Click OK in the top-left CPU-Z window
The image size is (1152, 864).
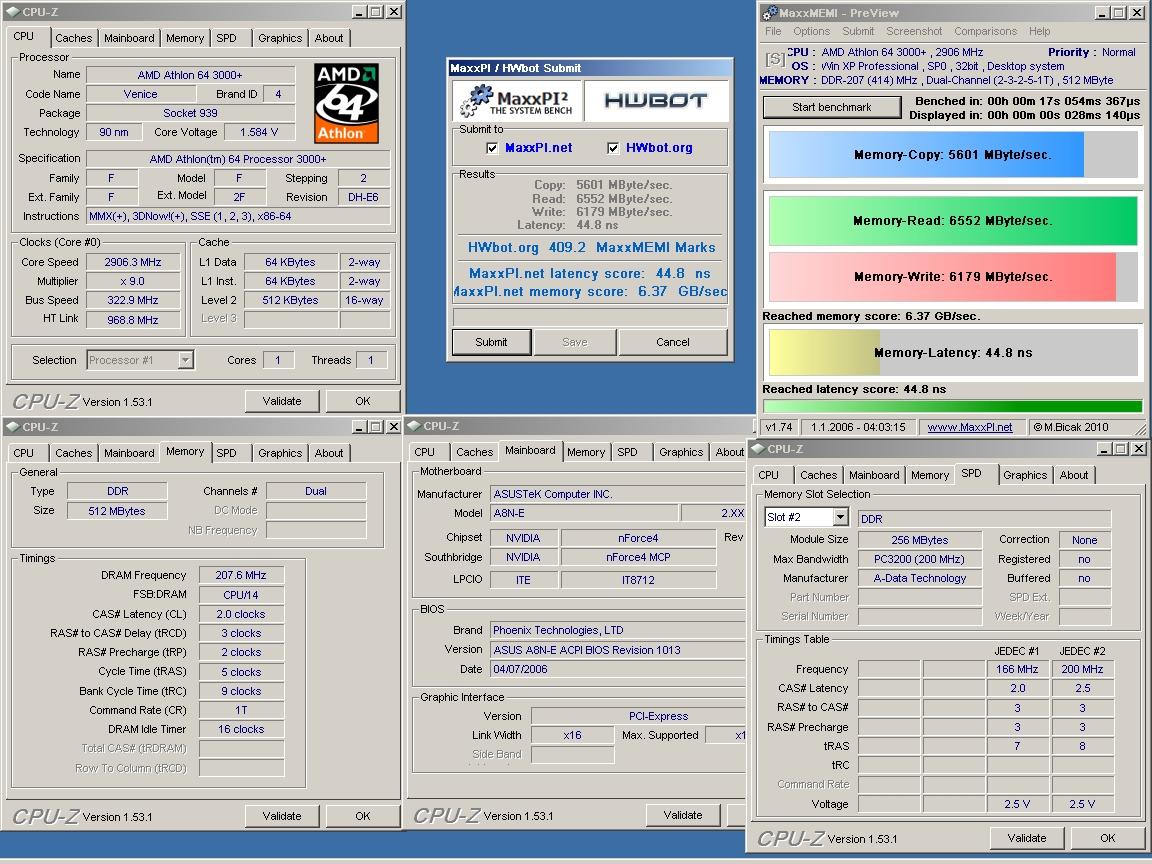click(363, 401)
